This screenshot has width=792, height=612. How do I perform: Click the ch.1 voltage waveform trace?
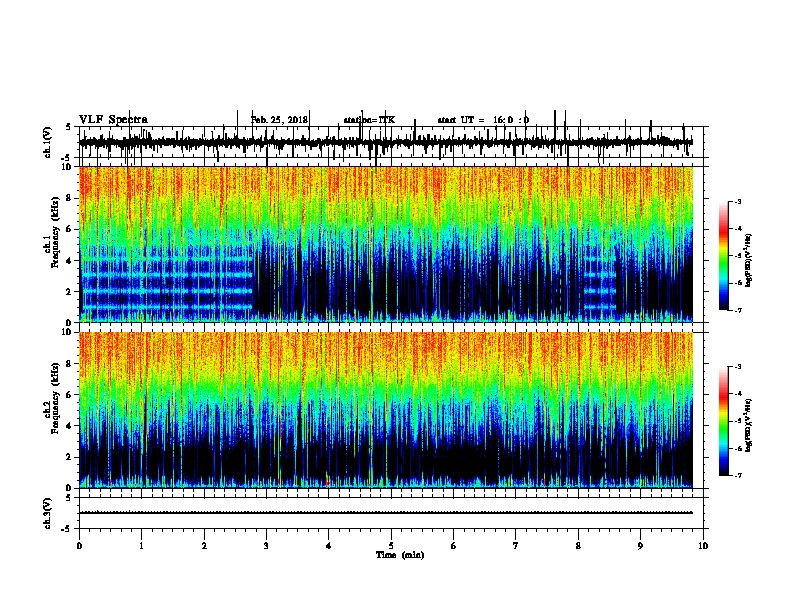pyautogui.click(x=386, y=142)
